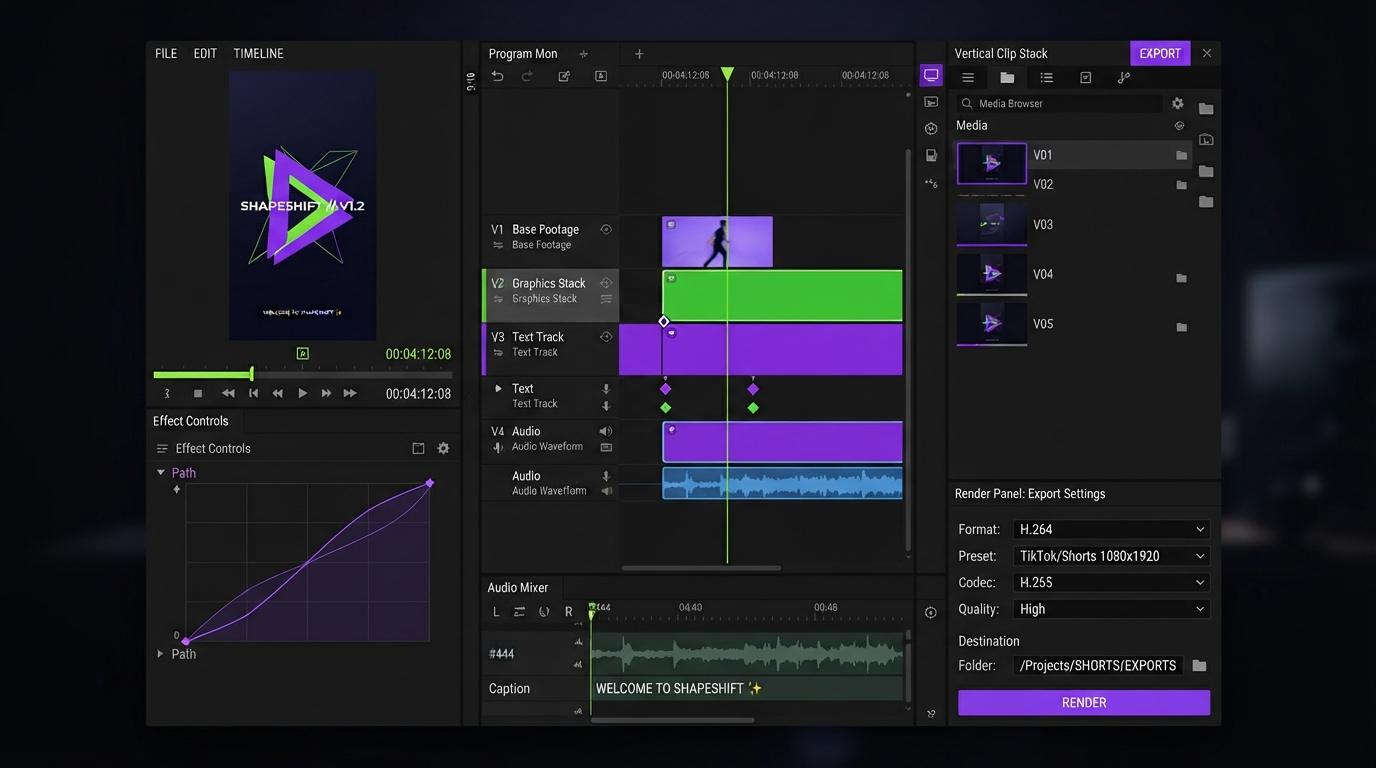Click the RENDER button
This screenshot has width=1376, height=768.
pyautogui.click(x=1084, y=703)
